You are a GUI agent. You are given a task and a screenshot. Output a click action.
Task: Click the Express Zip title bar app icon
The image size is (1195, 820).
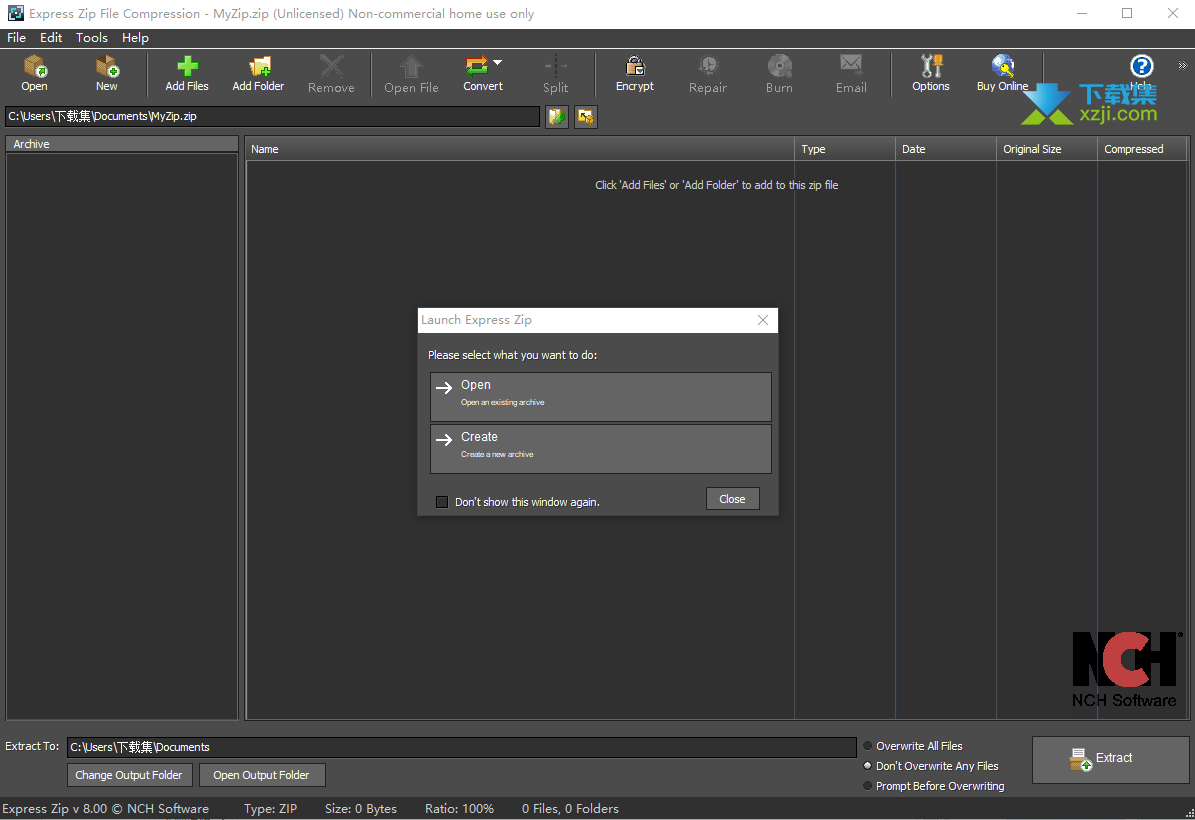tap(15, 14)
